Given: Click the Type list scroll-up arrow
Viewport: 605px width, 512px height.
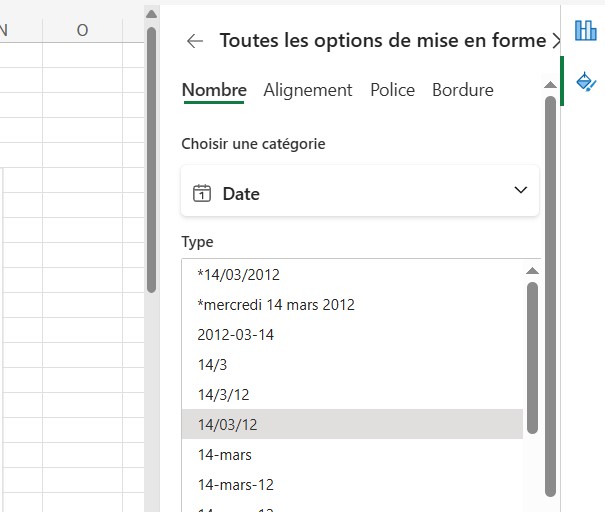Looking at the screenshot, I should [532, 271].
